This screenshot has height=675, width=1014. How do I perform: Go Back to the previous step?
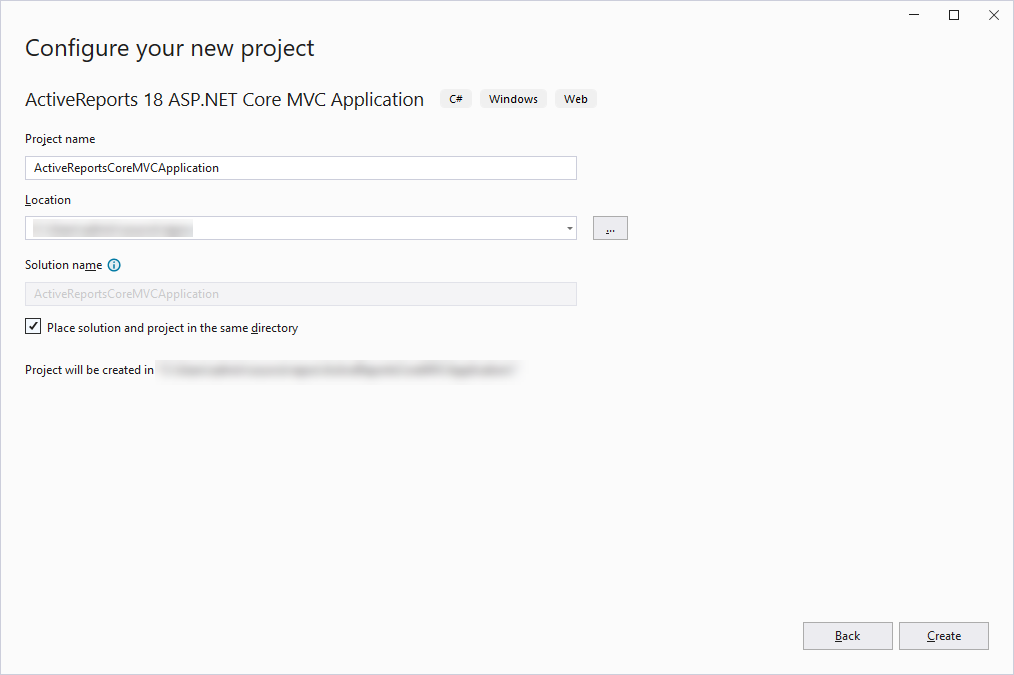tap(847, 636)
